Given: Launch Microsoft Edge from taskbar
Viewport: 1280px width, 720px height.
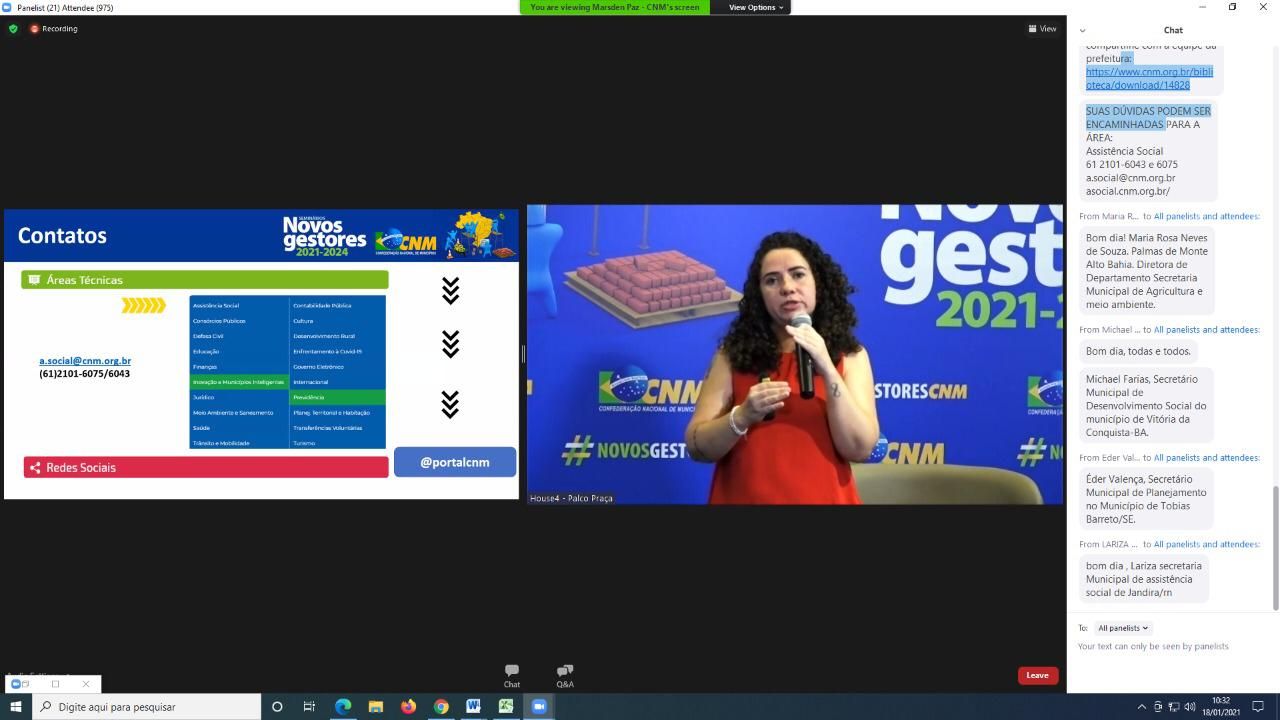Looking at the screenshot, I should click(343, 706).
